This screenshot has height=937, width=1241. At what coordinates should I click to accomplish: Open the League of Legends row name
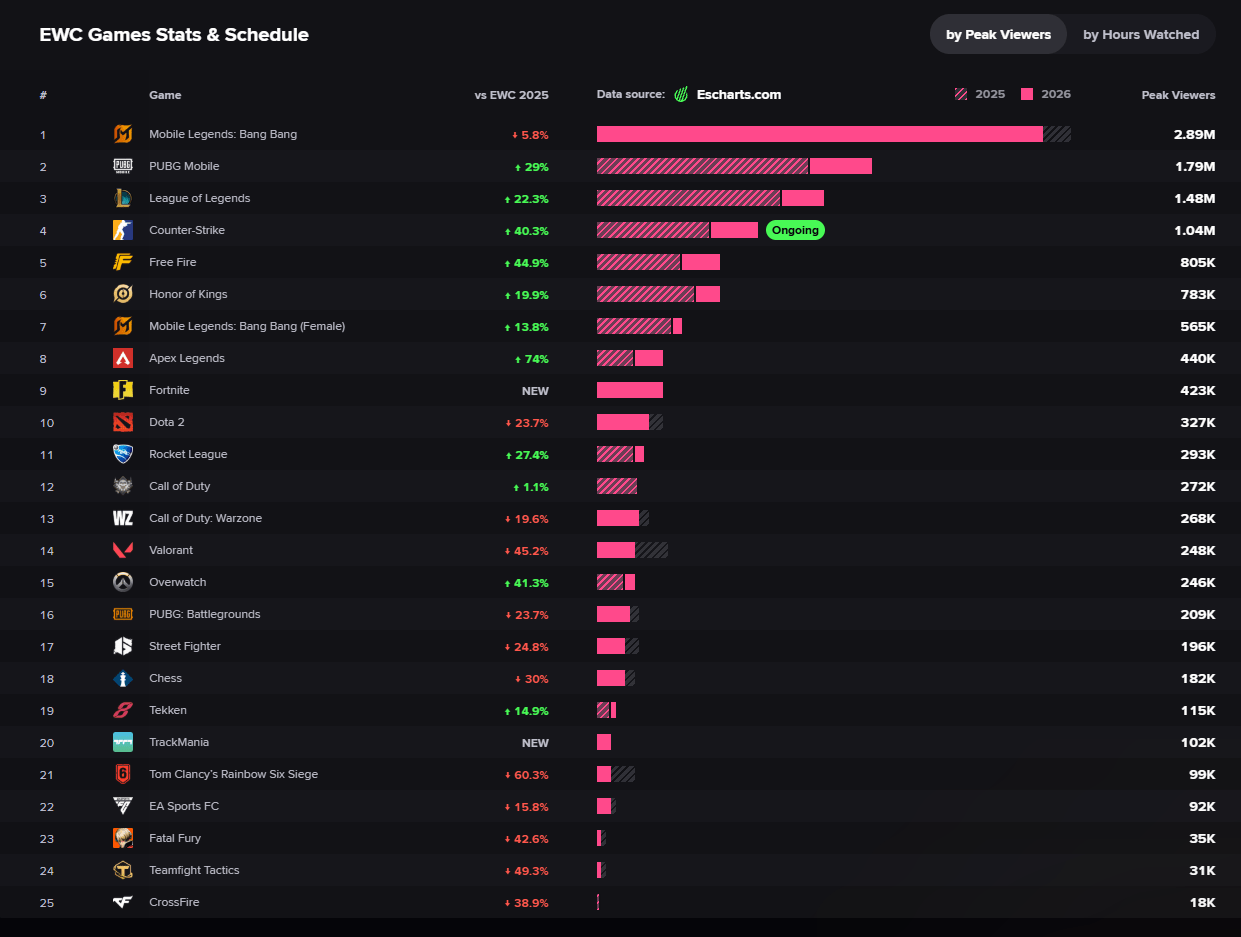coord(200,198)
